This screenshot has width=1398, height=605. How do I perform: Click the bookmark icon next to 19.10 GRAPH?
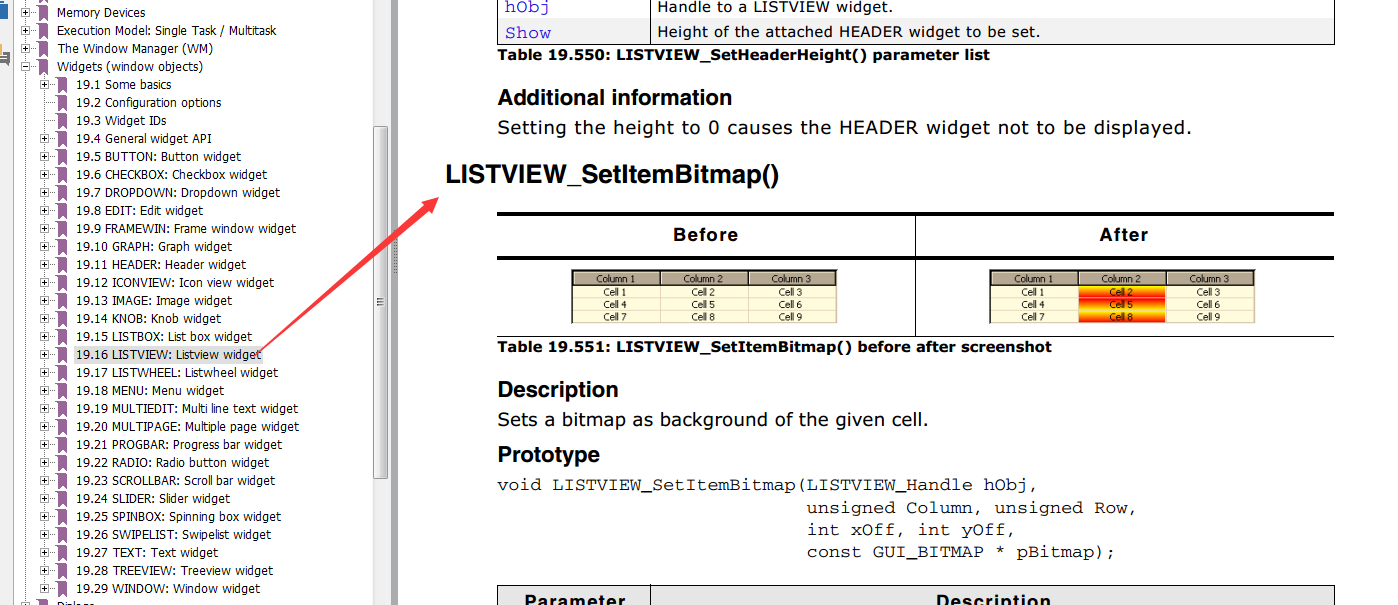62,247
